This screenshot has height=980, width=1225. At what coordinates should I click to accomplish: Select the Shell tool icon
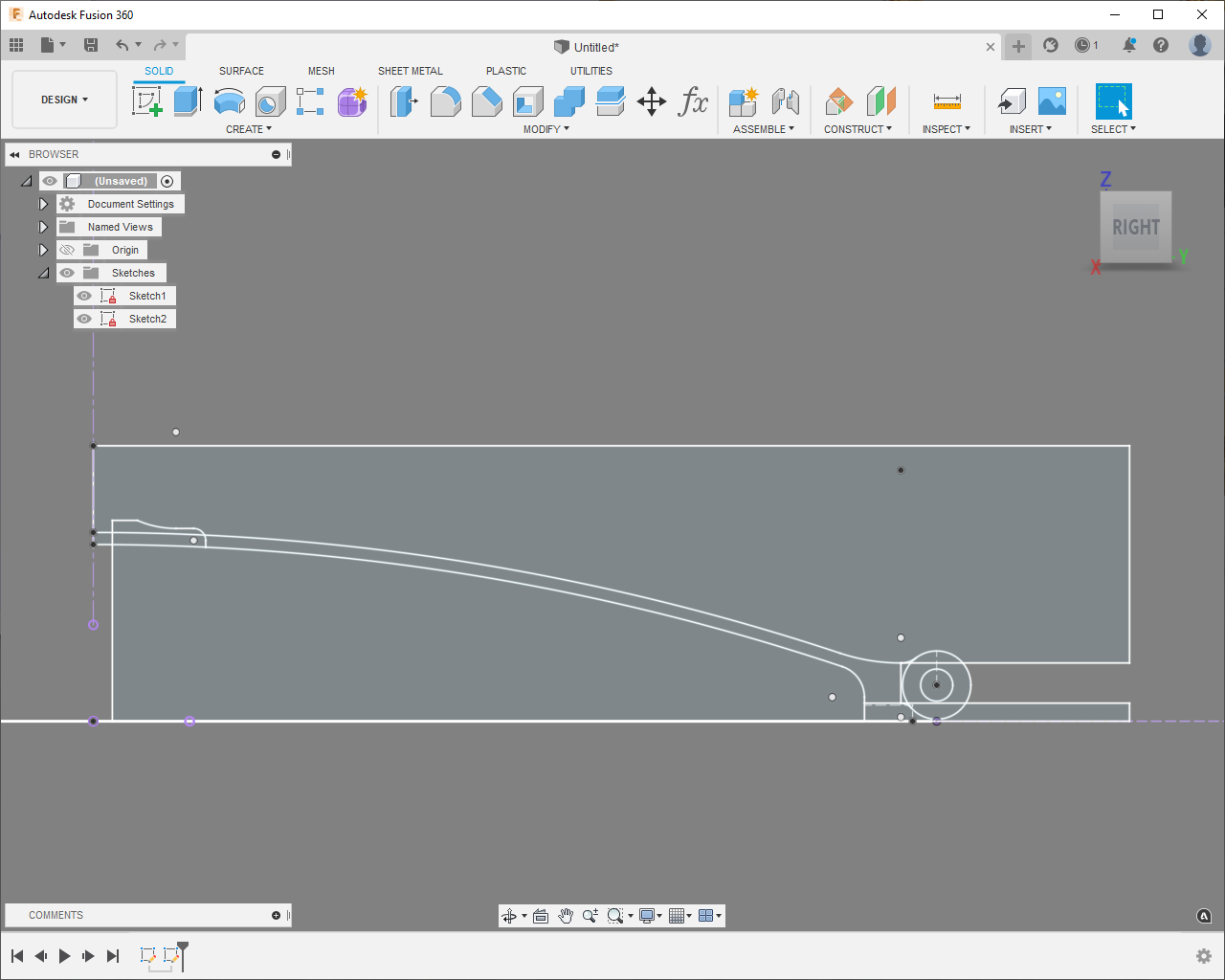tap(527, 100)
